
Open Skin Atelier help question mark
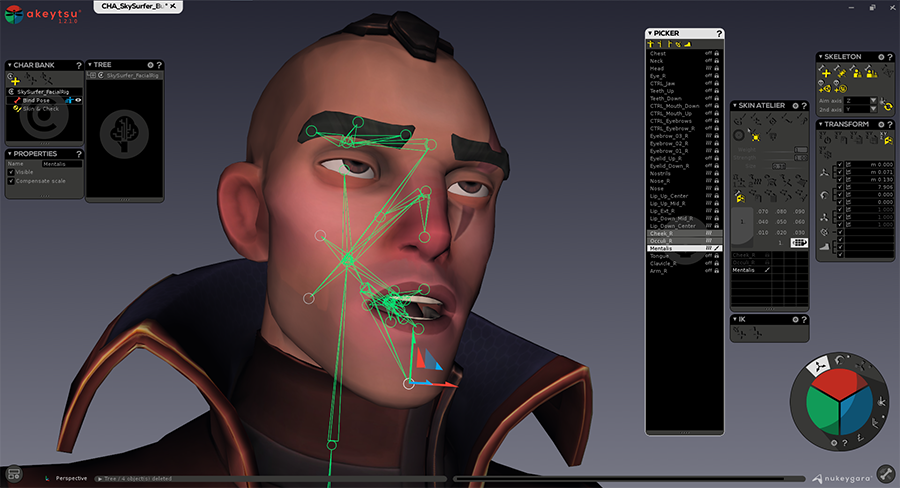[x=804, y=106]
